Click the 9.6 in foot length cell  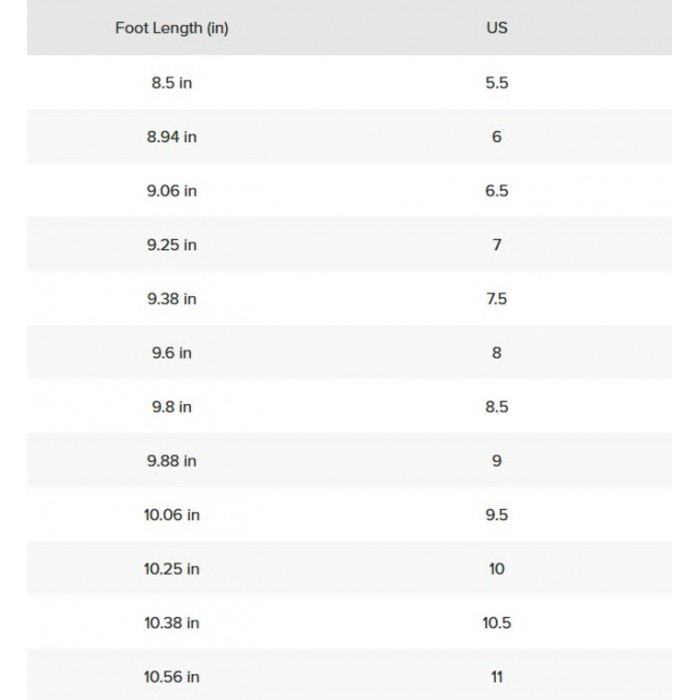coord(172,353)
